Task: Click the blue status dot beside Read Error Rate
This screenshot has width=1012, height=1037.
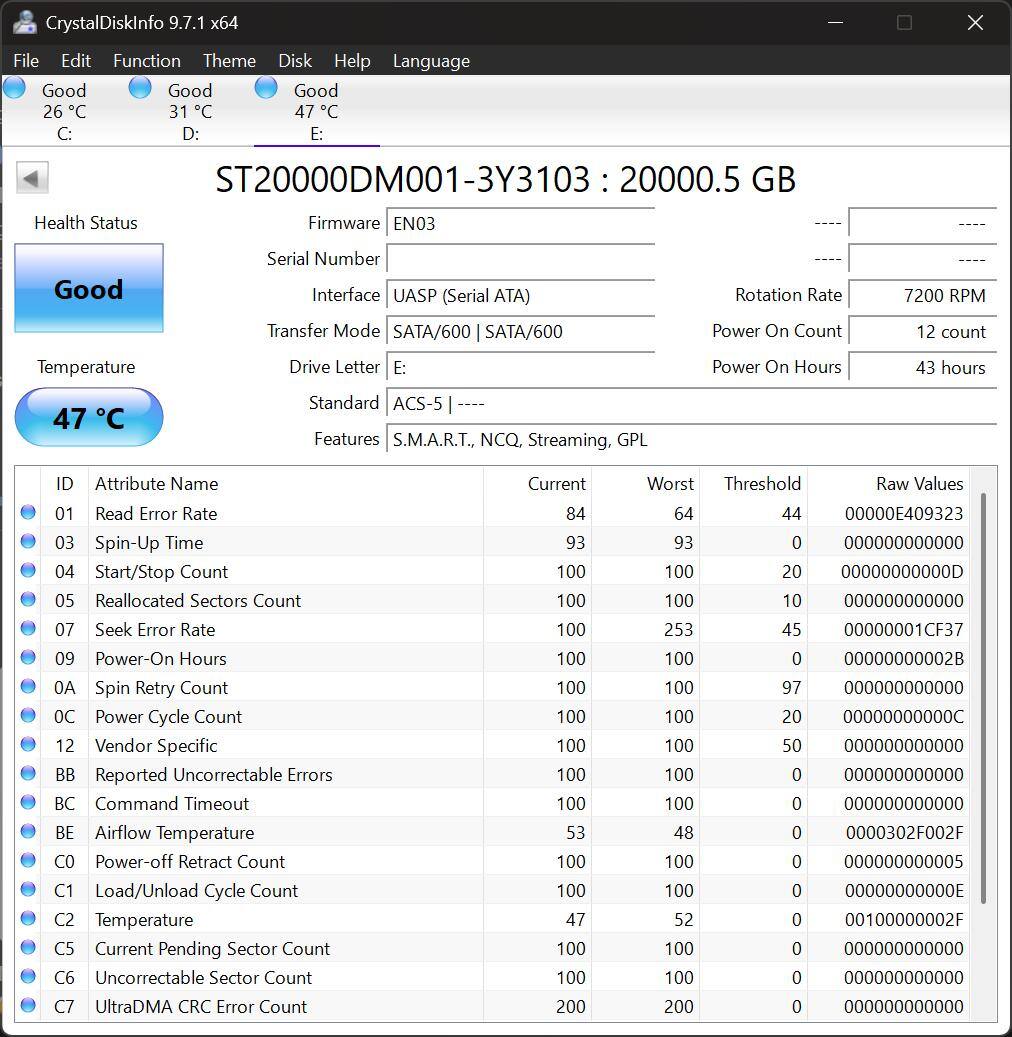Action: 29,513
